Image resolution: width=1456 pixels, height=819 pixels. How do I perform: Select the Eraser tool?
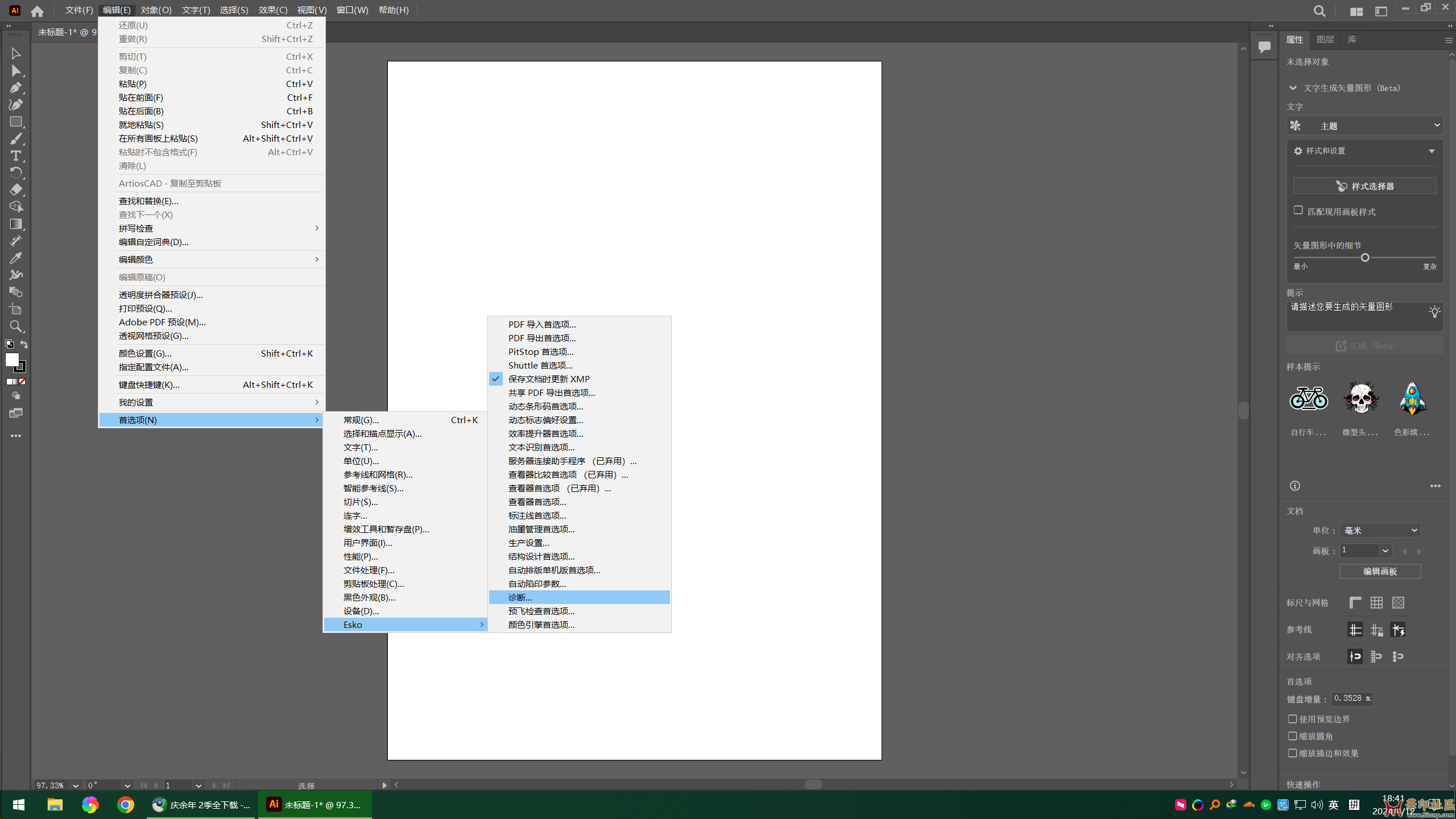pyautogui.click(x=16, y=190)
